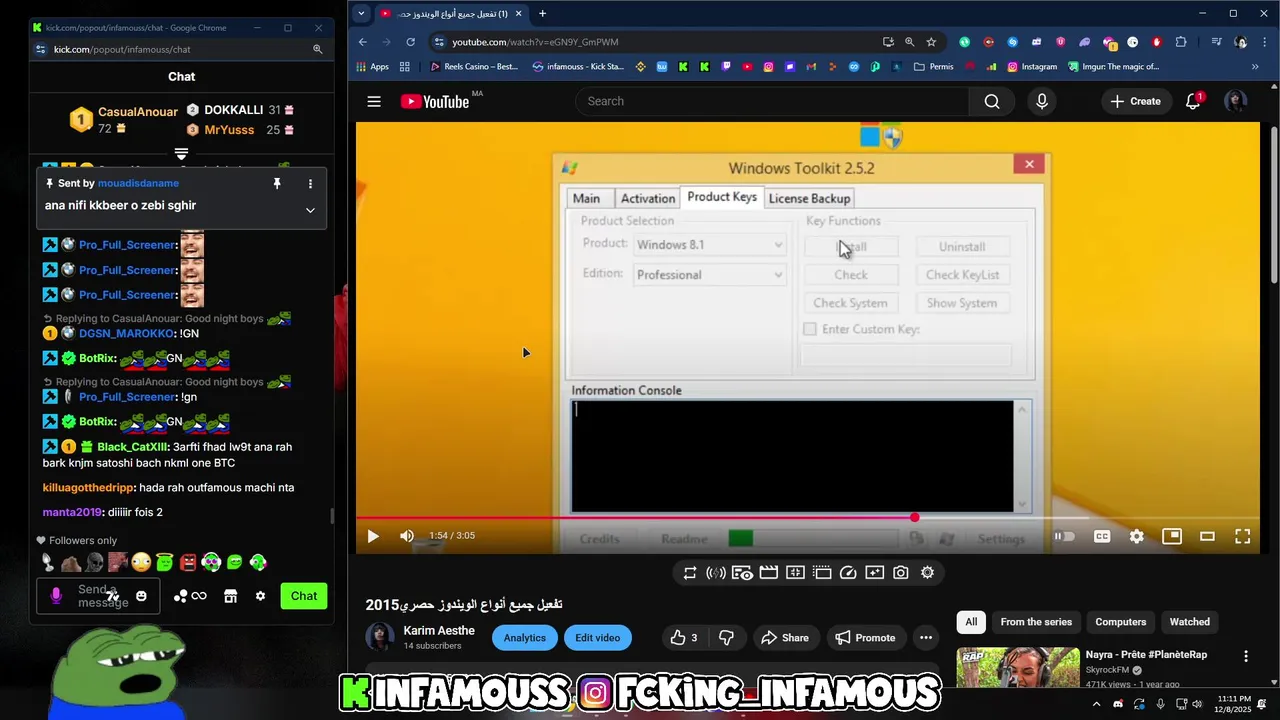This screenshot has width=1280, height=720.
Task: Open the YouTube notifications bell
Action: (1193, 101)
